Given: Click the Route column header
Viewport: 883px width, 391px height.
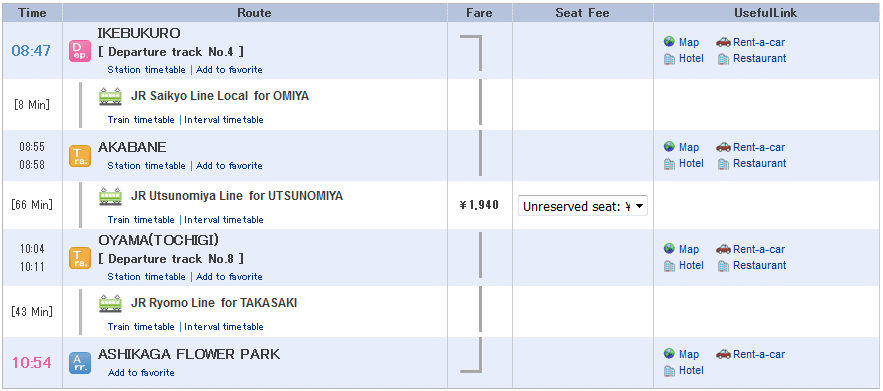Looking at the screenshot, I should (255, 12).
